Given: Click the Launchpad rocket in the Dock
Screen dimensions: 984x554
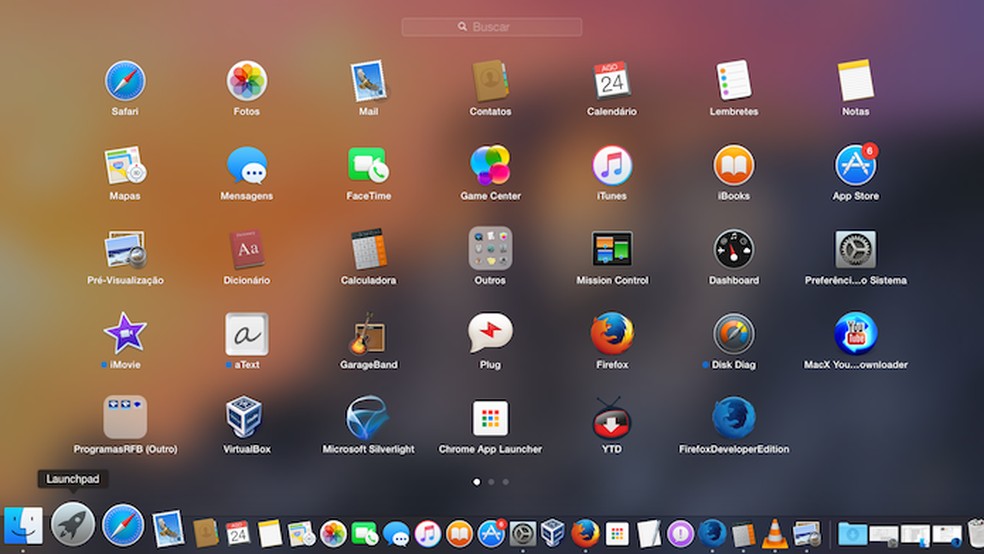Looking at the screenshot, I should pyautogui.click(x=73, y=525).
